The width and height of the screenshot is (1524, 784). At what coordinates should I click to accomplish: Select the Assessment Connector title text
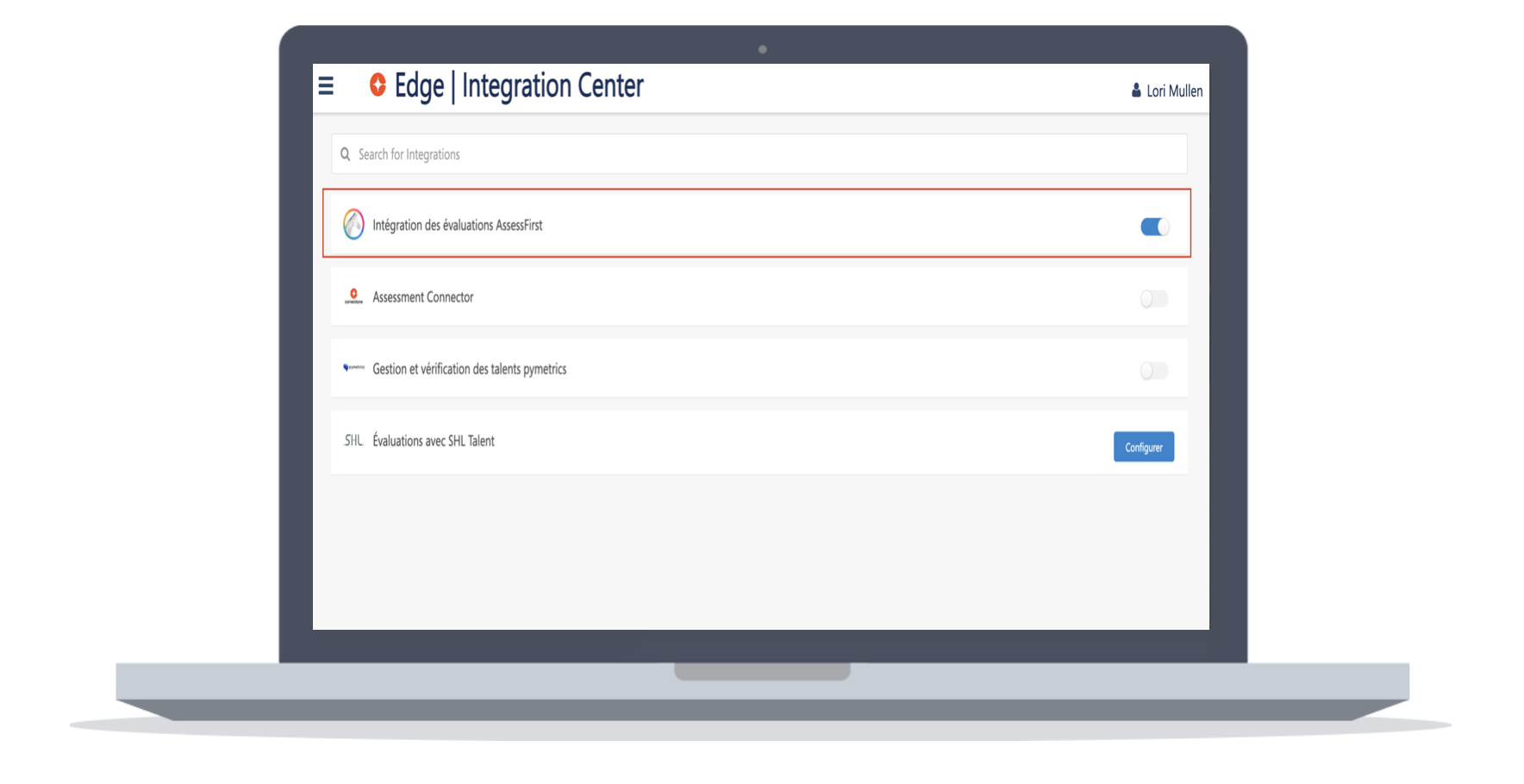click(423, 297)
